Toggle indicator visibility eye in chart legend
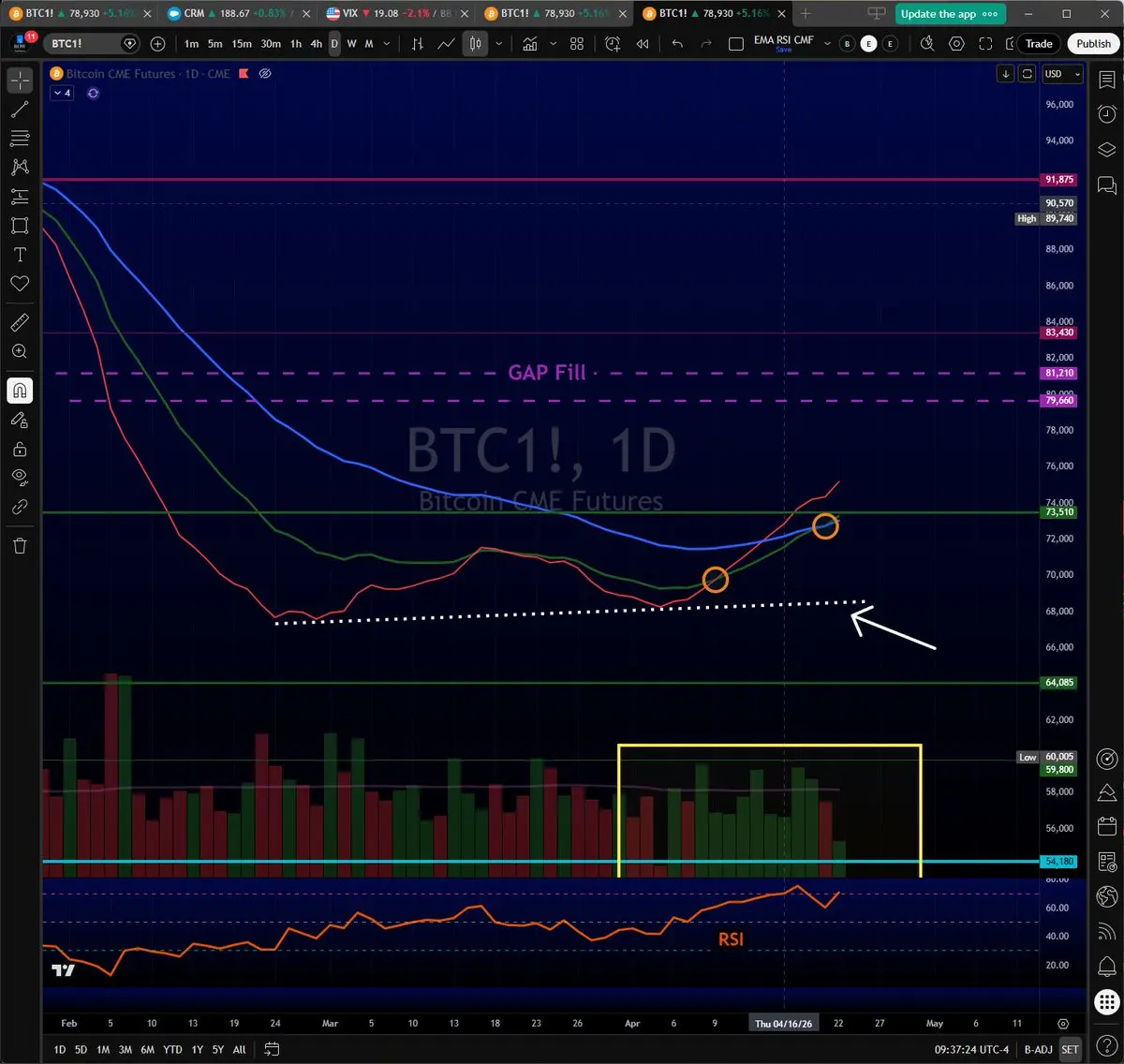 pos(265,74)
